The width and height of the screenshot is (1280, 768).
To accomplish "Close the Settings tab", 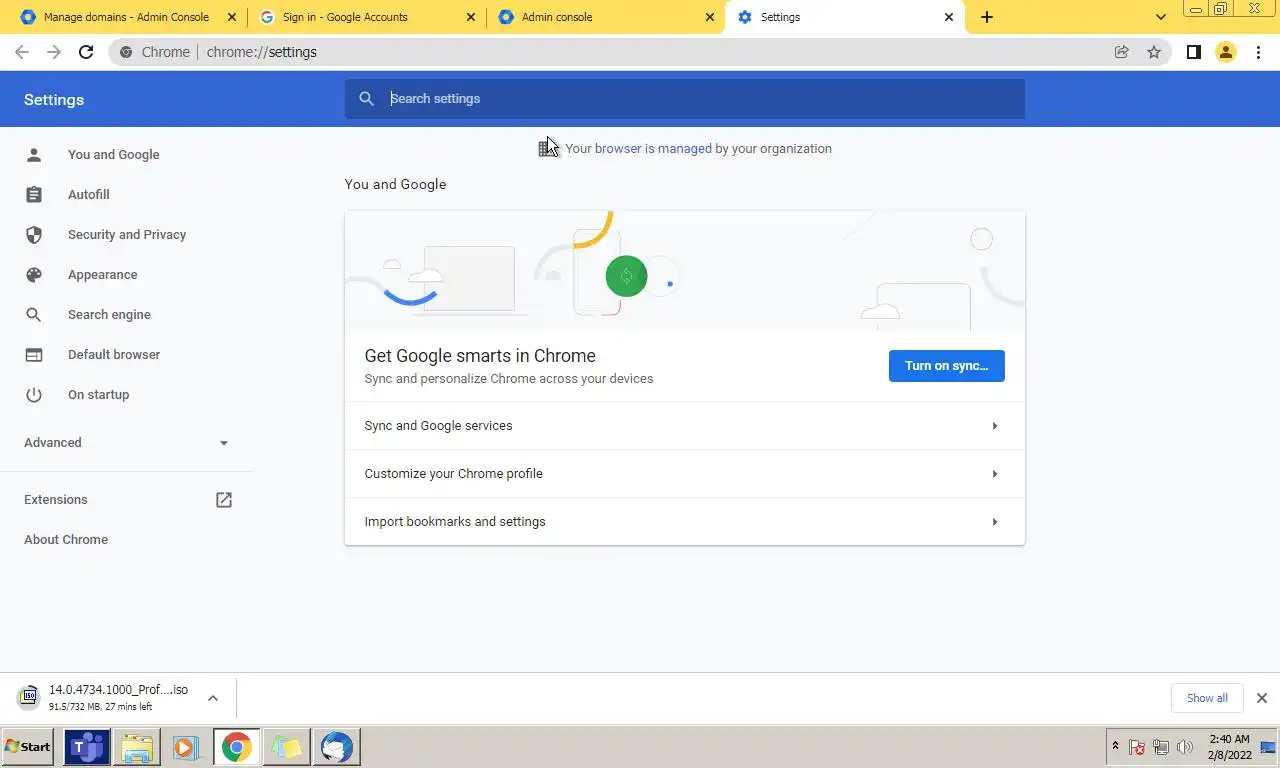I will pyautogui.click(x=949, y=17).
